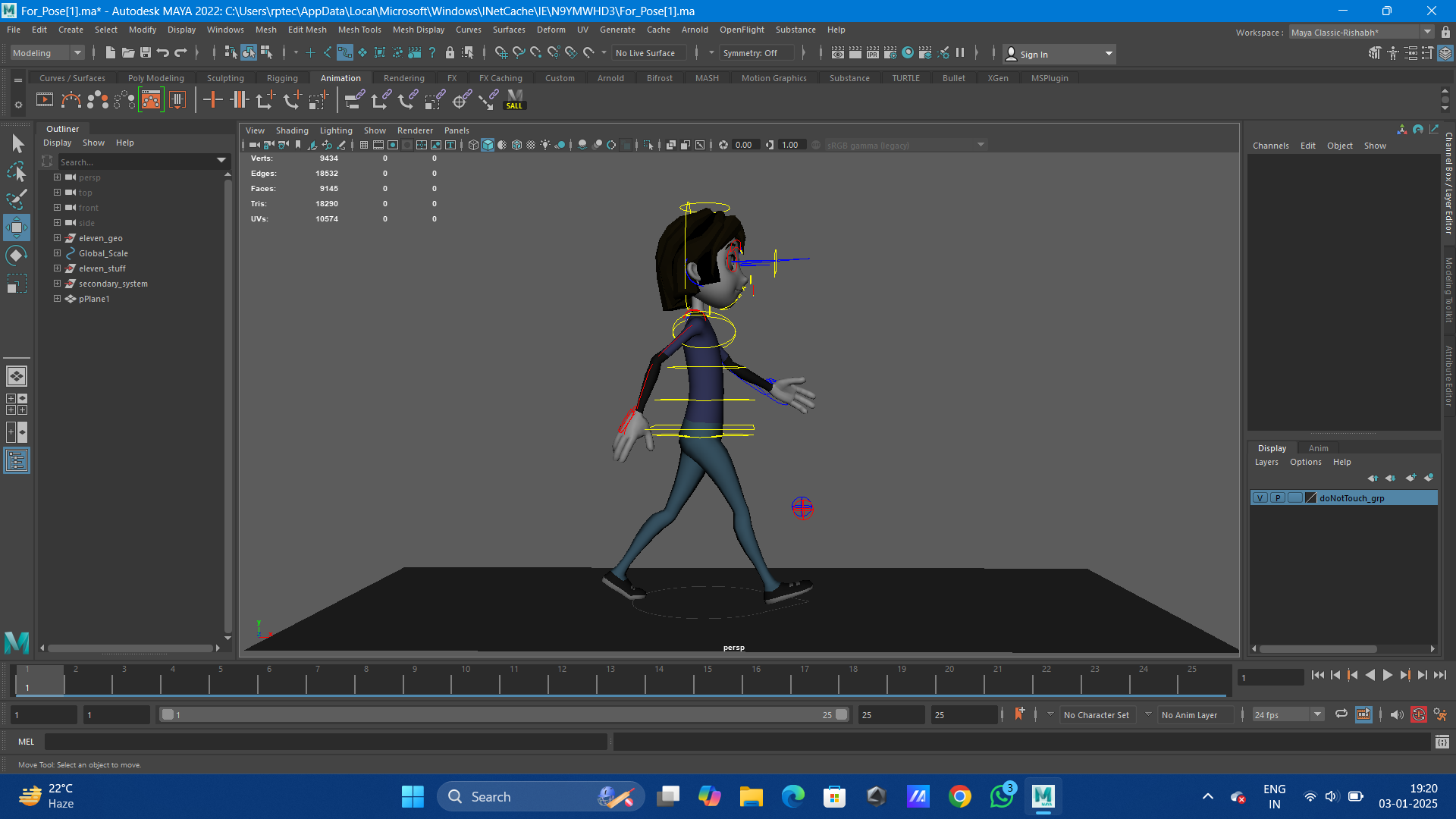
Task: Toggle Loop playback mode button
Action: click(x=1341, y=714)
